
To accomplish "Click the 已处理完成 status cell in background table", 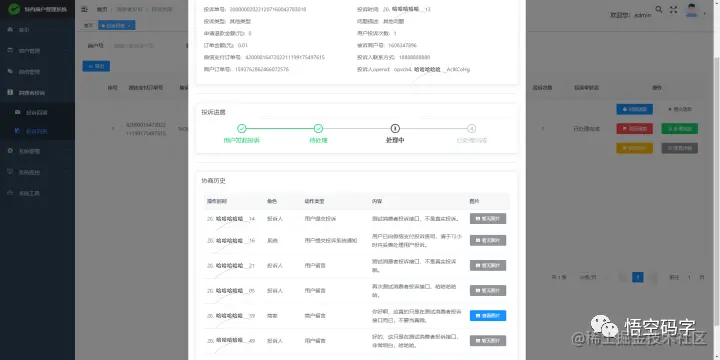I will [586, 129].
